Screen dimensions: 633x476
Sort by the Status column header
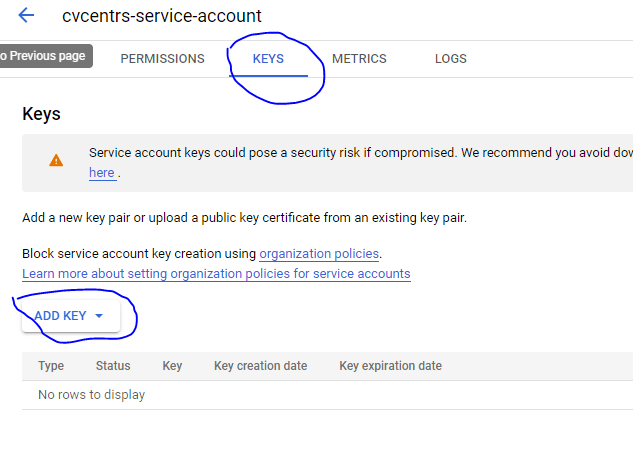pos(113,366)
